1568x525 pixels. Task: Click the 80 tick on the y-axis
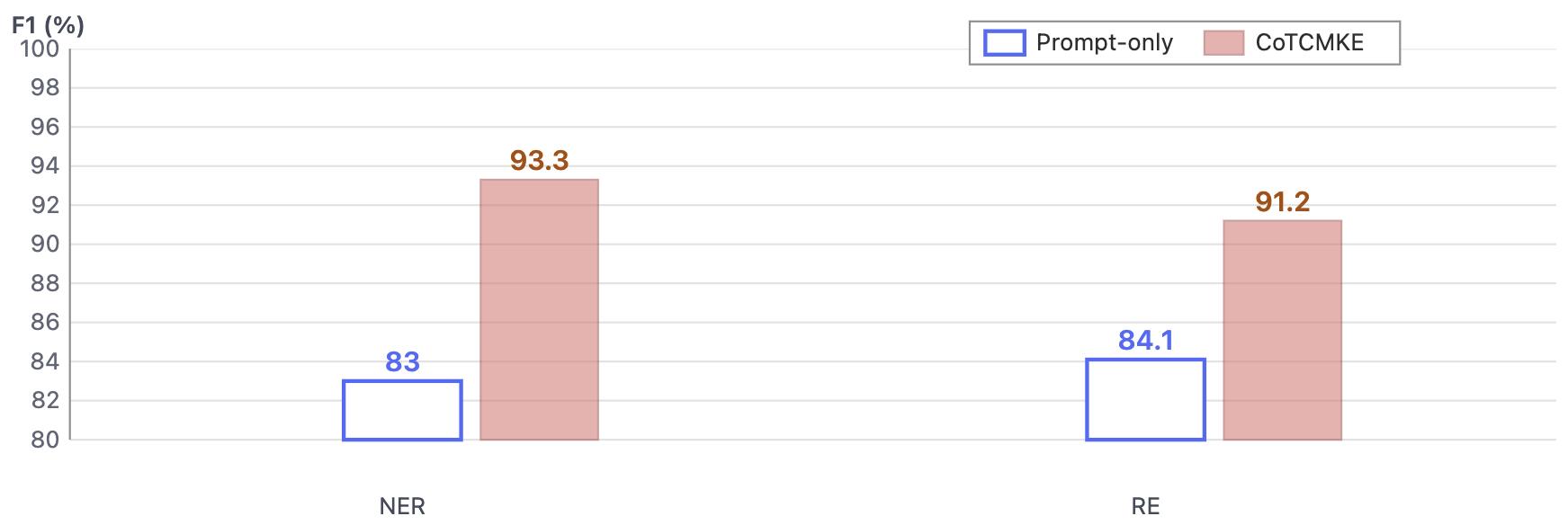45,440
